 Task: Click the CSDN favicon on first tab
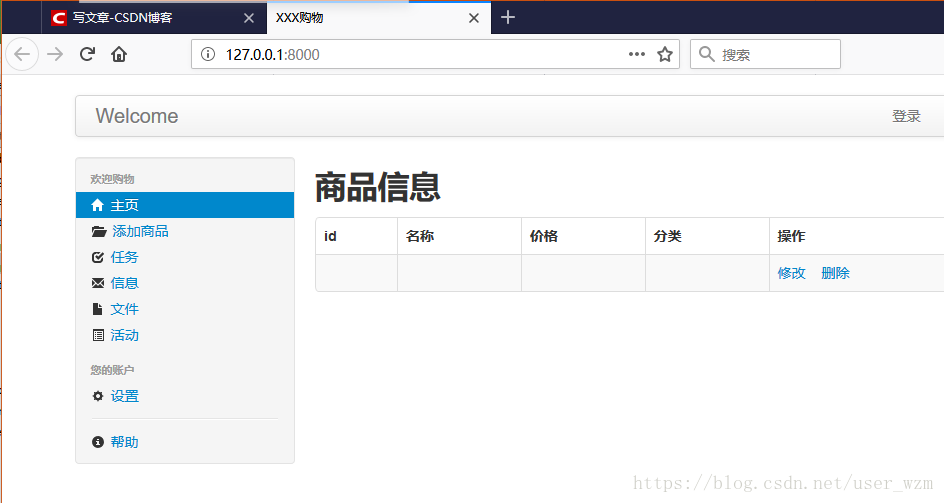click(x=58, y=18)
